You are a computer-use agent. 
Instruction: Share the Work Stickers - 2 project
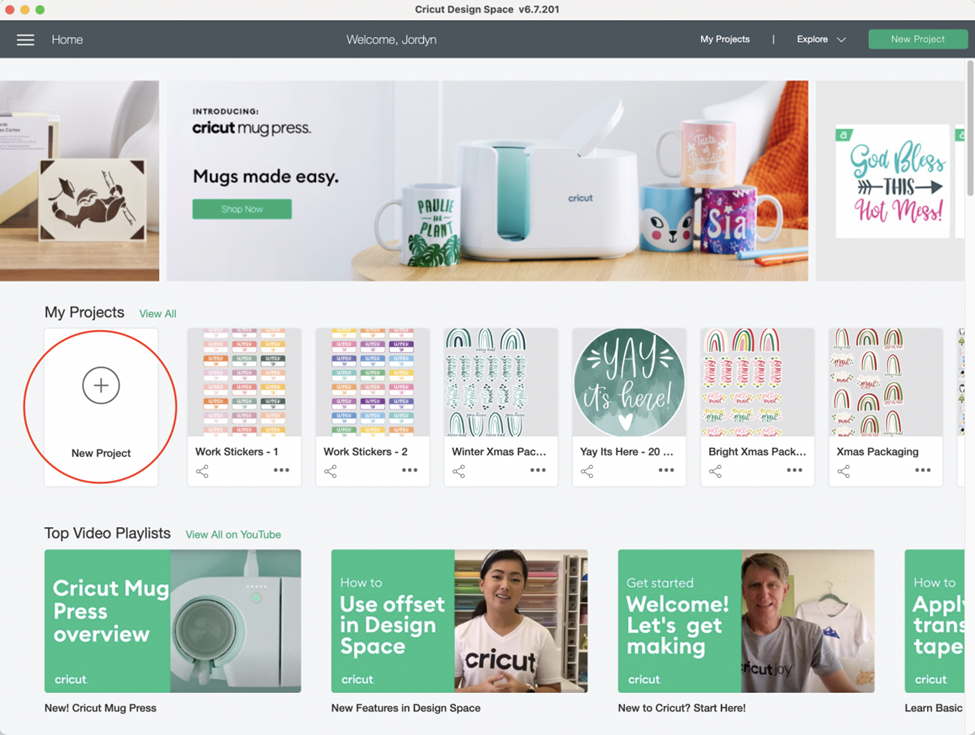point(331,471)
